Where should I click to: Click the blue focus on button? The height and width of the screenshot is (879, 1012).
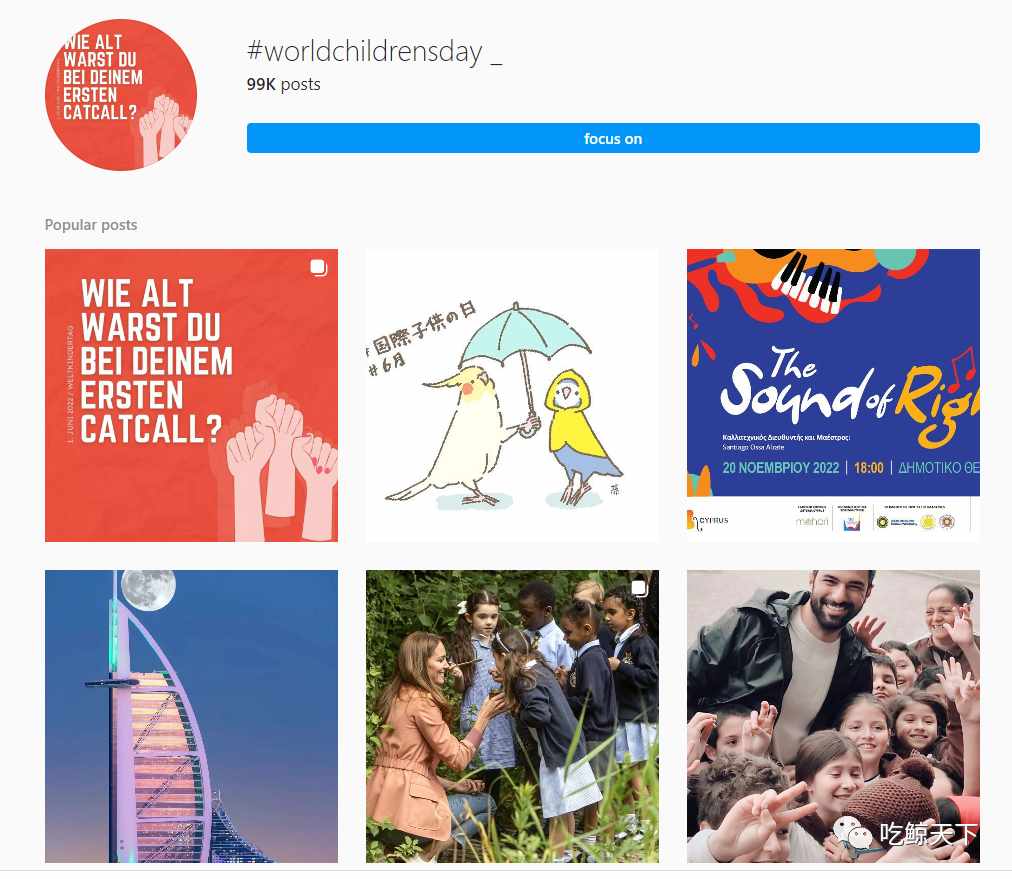(x=612, y=139)
